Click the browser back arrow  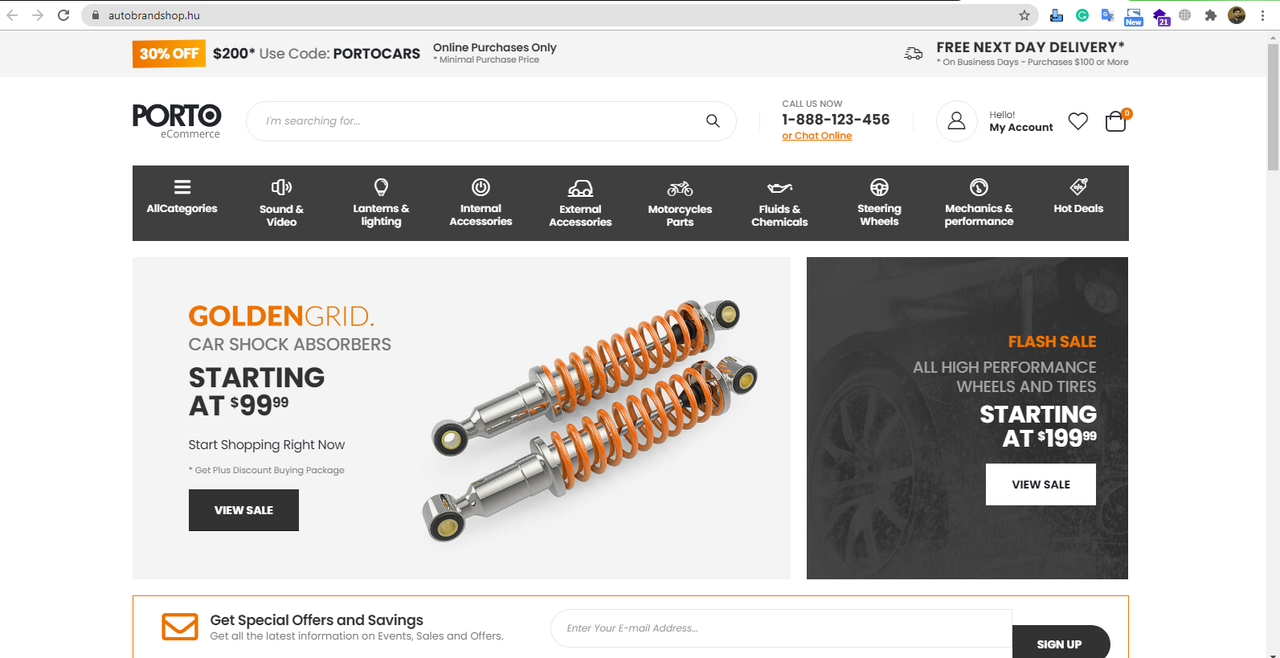[12, 15]
